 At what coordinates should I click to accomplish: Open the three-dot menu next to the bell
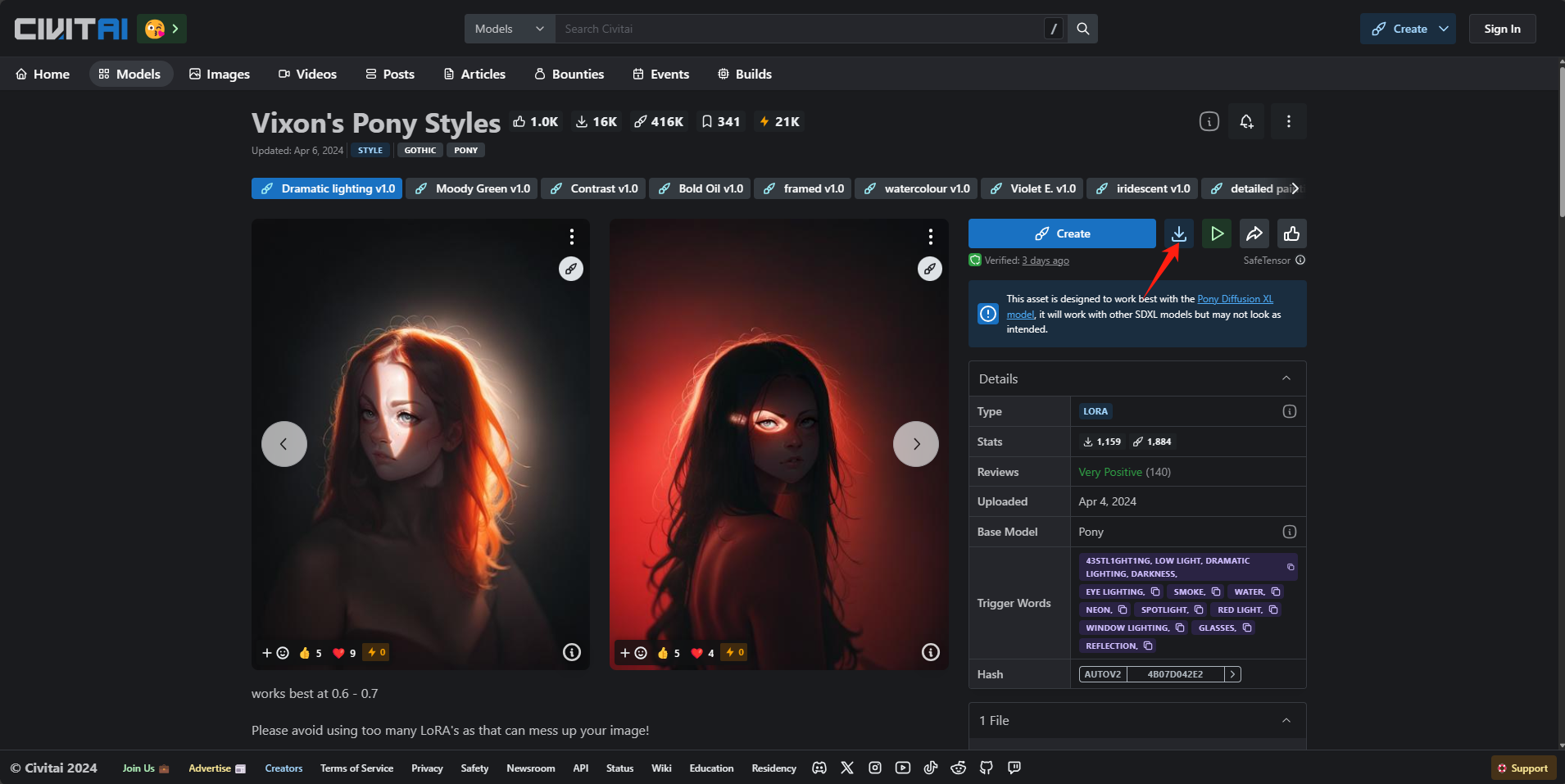click(1289, 121)
